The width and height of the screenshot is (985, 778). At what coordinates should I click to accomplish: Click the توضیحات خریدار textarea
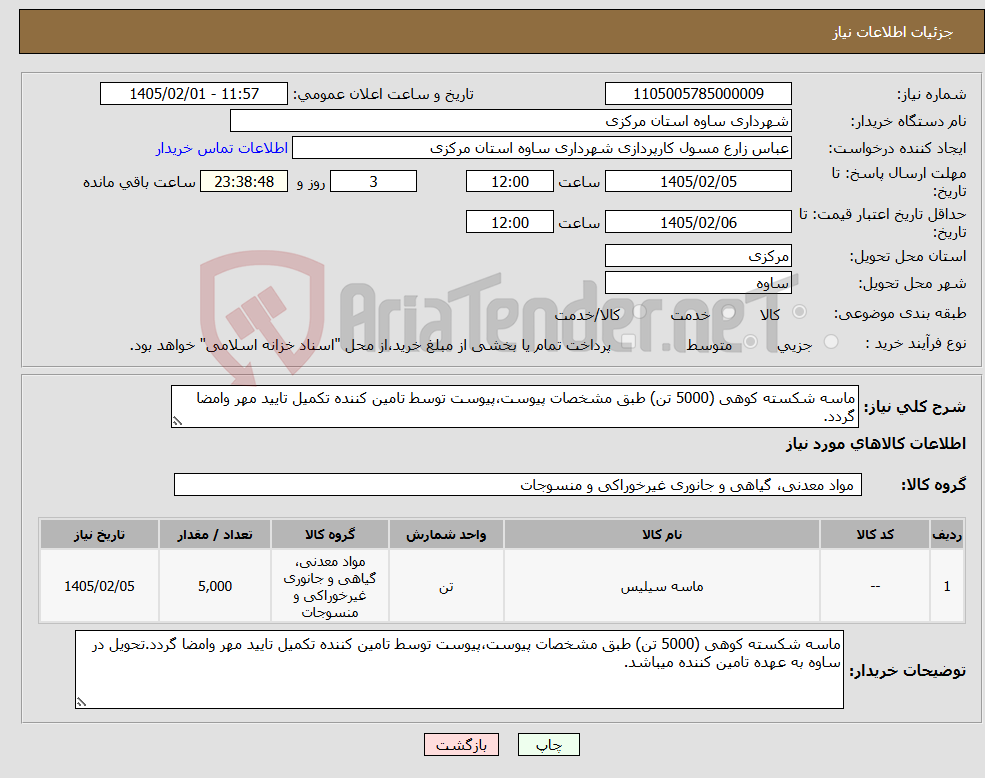[x=459, y=670]
